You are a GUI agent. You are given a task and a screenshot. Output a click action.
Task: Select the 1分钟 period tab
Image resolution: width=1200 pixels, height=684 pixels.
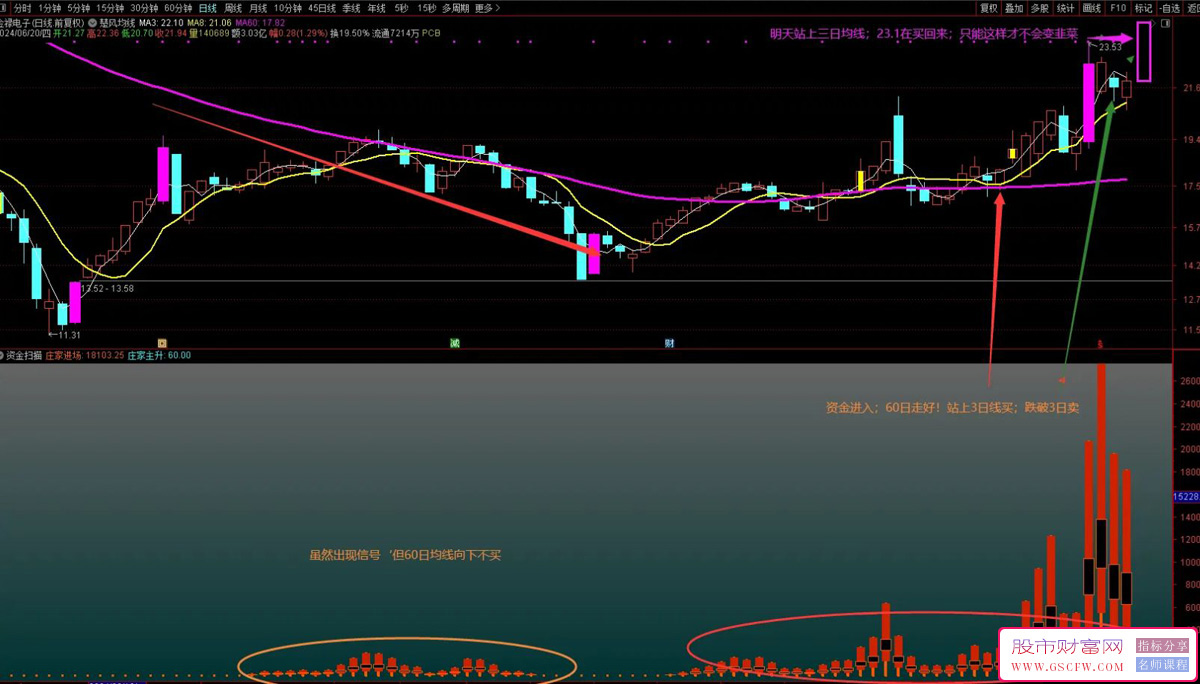(x=49, y=8)
